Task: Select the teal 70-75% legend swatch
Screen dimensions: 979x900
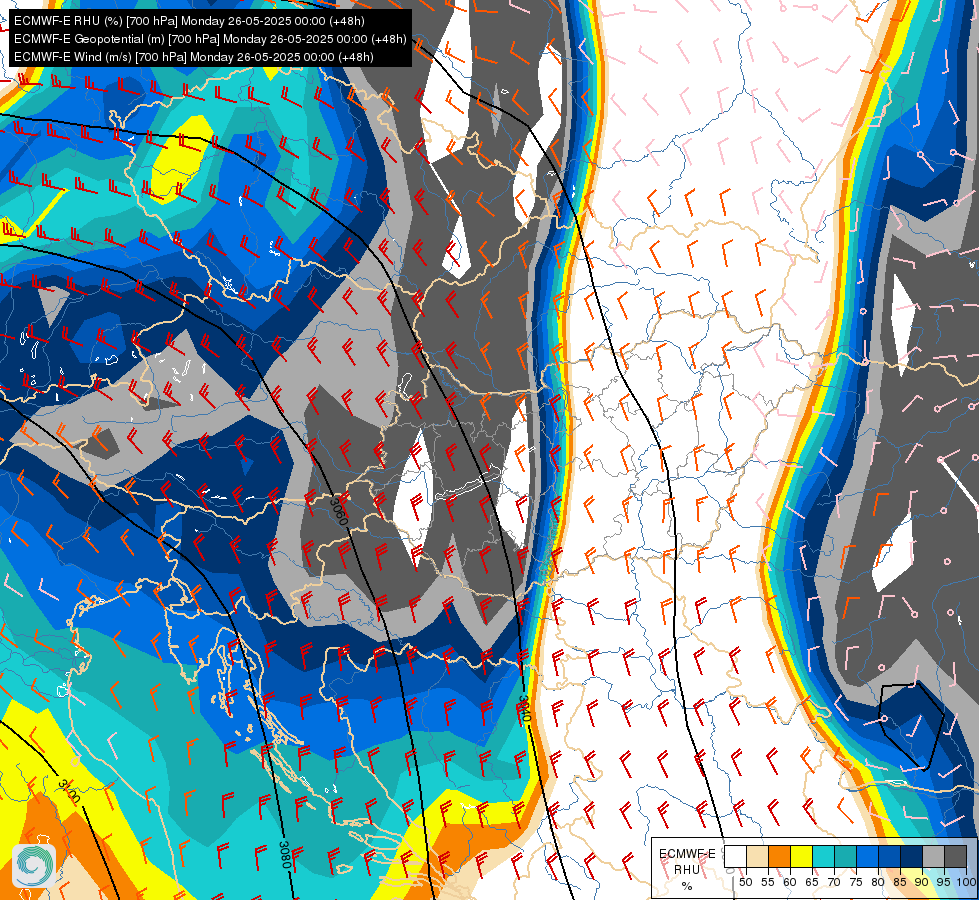Action: [x=845, y=856]
